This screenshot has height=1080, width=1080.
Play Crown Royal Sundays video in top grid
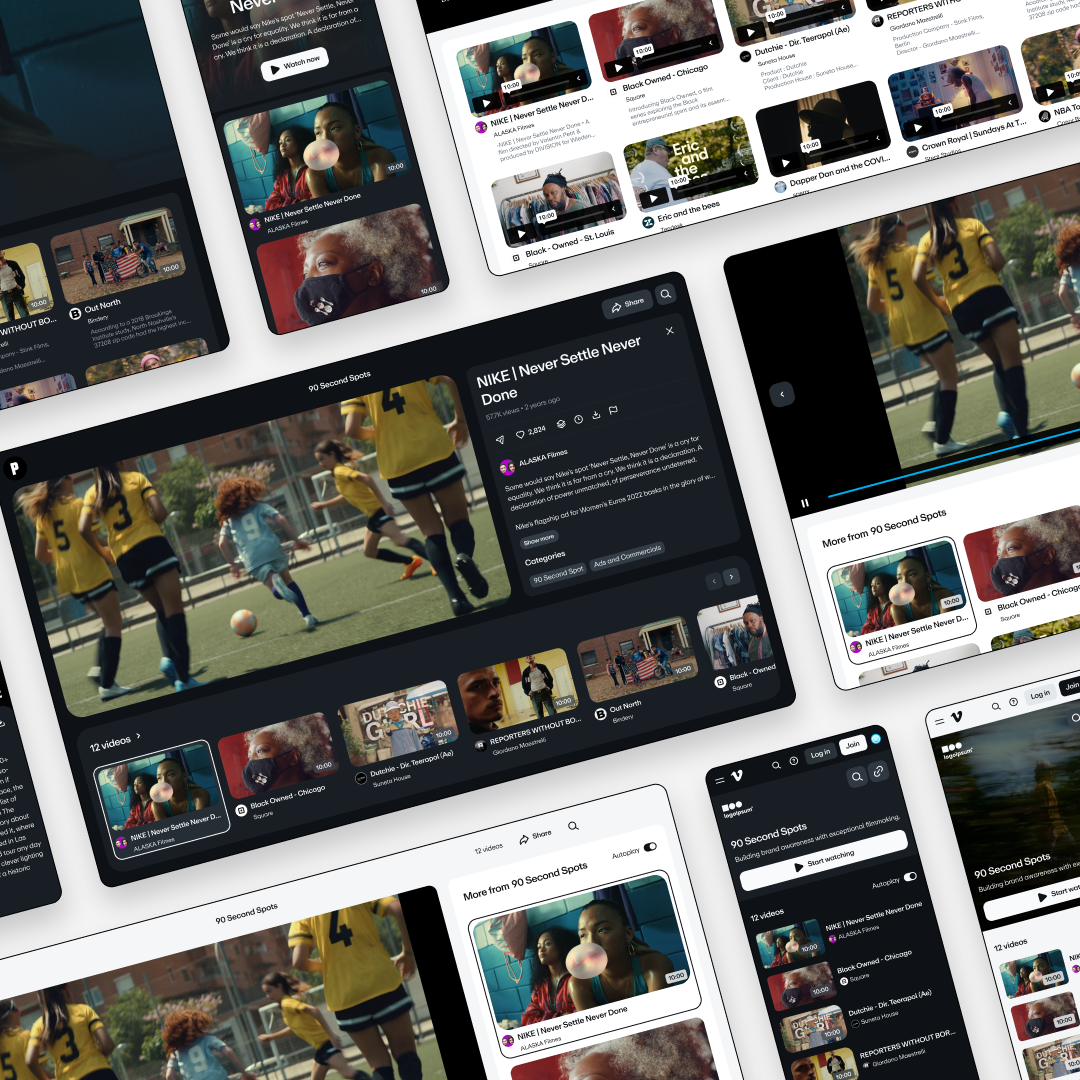[917, 127]
